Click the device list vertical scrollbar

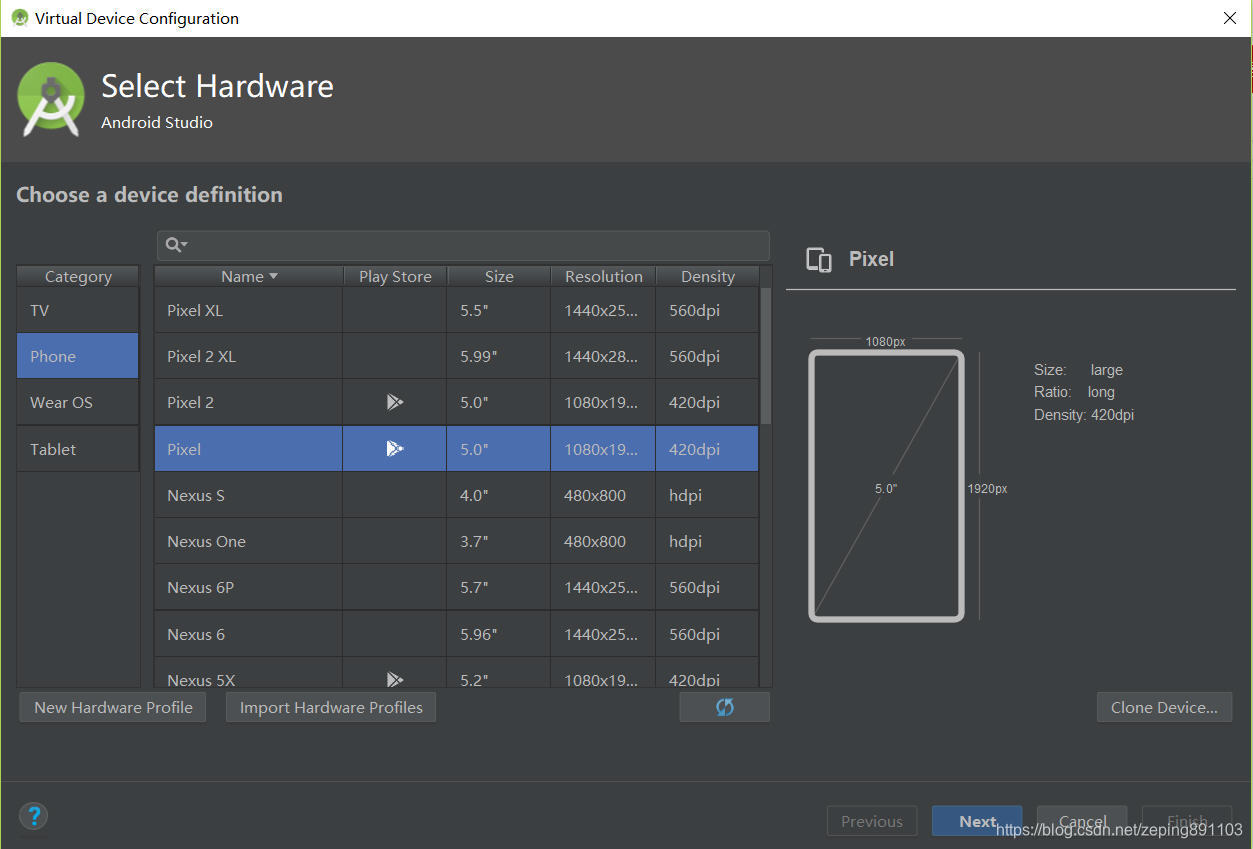766,355
